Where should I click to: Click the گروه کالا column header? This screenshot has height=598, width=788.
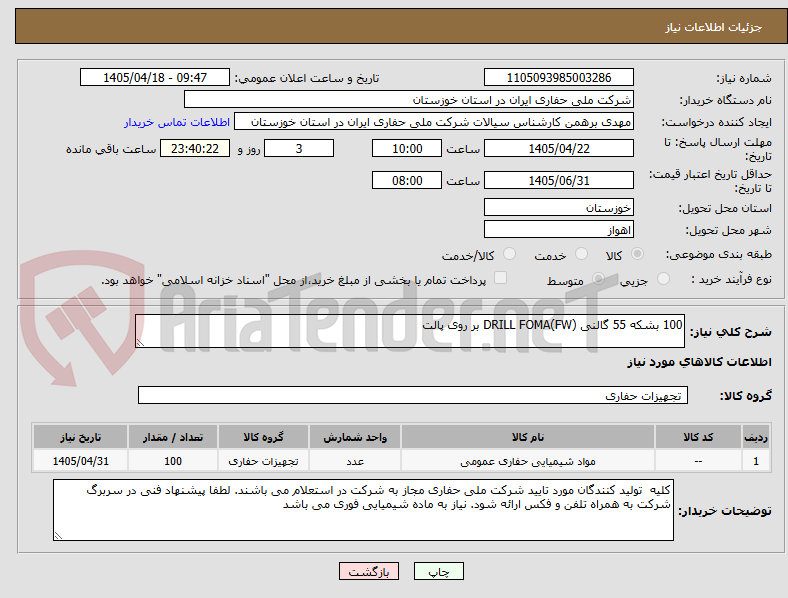[x=263, y=437]
